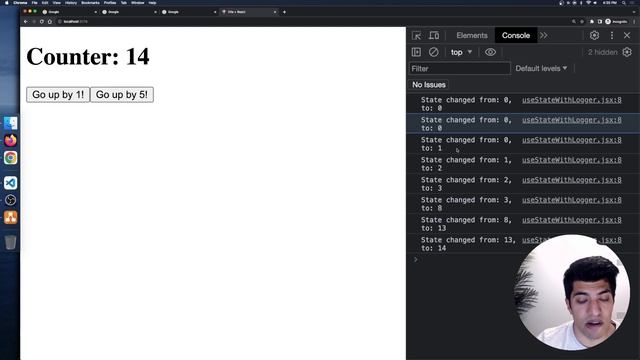Open the Help menu in the menu bar
The width and height of the screenshot is (640, 360).
(x=152, y=2)
